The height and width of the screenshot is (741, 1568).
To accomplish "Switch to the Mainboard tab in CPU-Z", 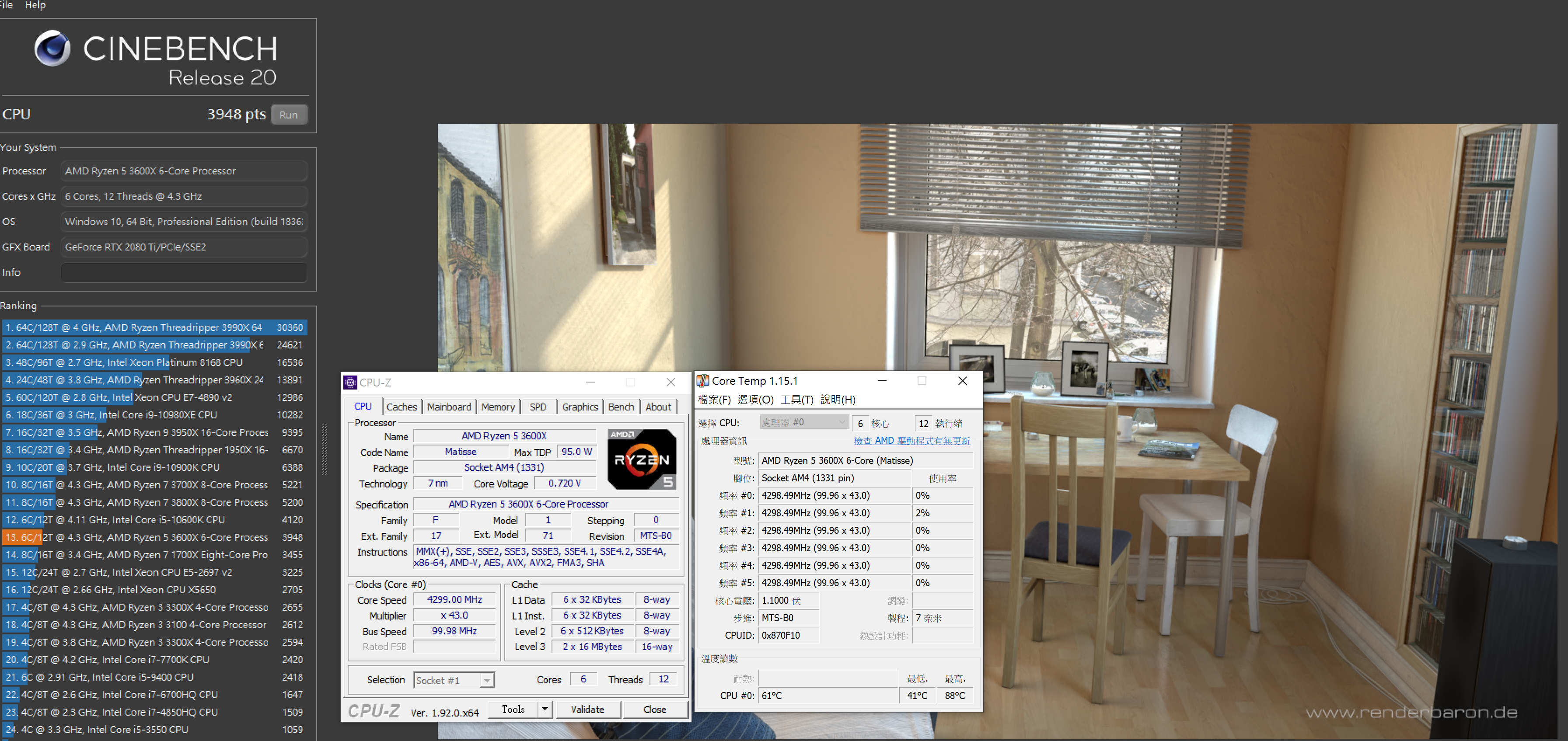I will click(449, 407).
